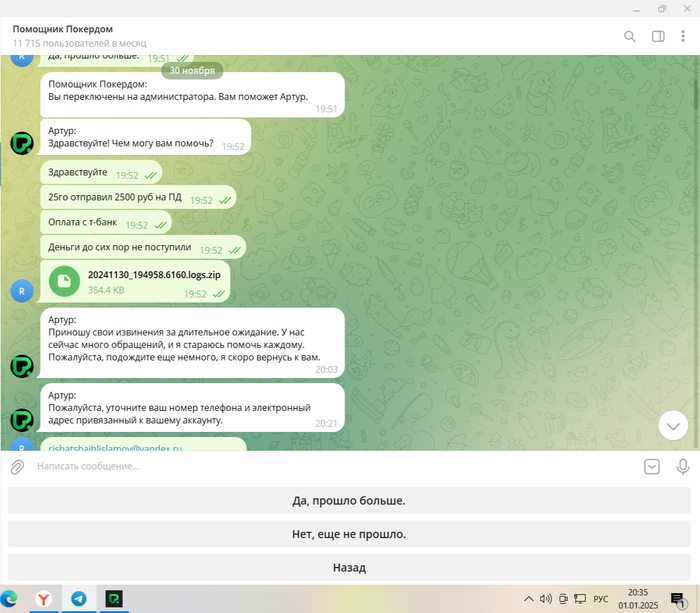
Task: Click the taskbar clock showing 20:35
Action: 638,599
